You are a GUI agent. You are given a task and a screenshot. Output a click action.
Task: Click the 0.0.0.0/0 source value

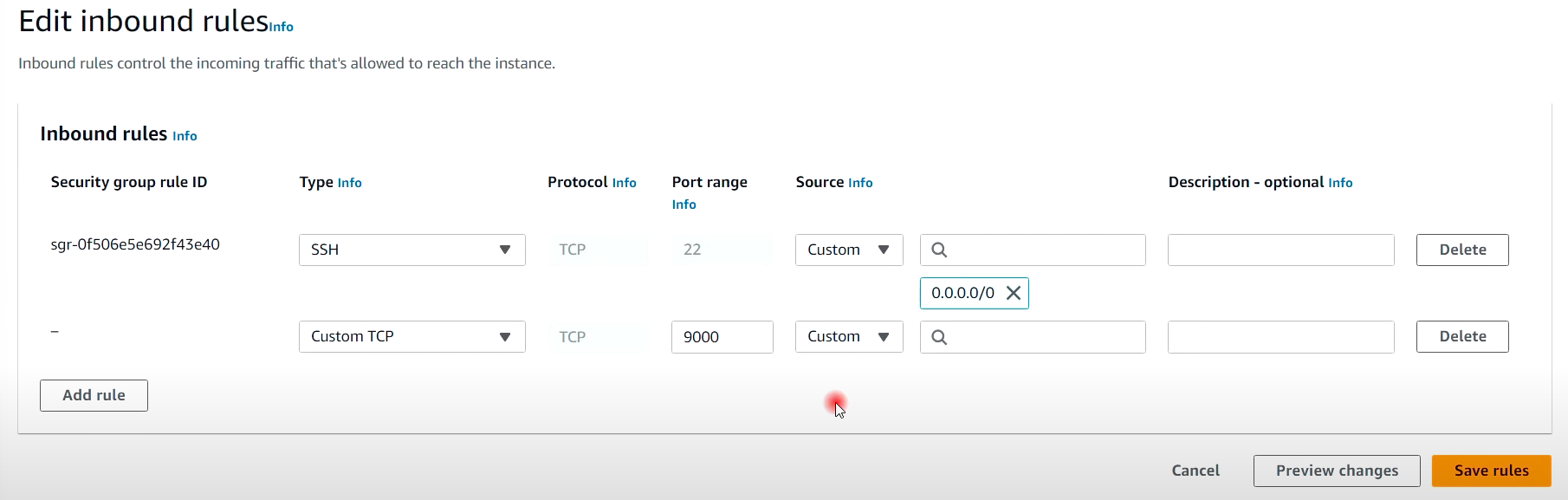pos(962,293)
